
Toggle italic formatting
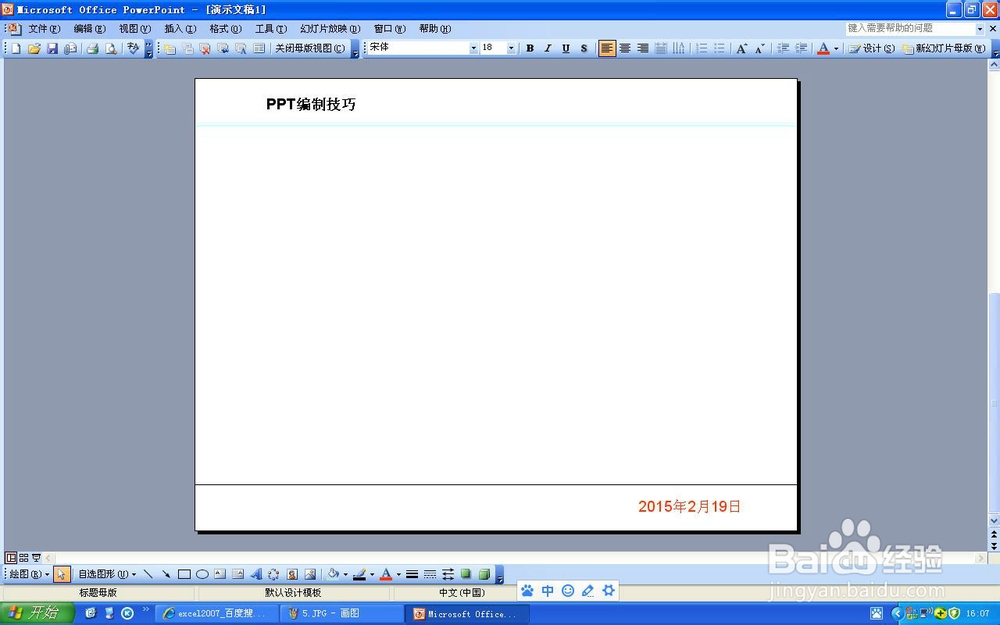[547, 47]
